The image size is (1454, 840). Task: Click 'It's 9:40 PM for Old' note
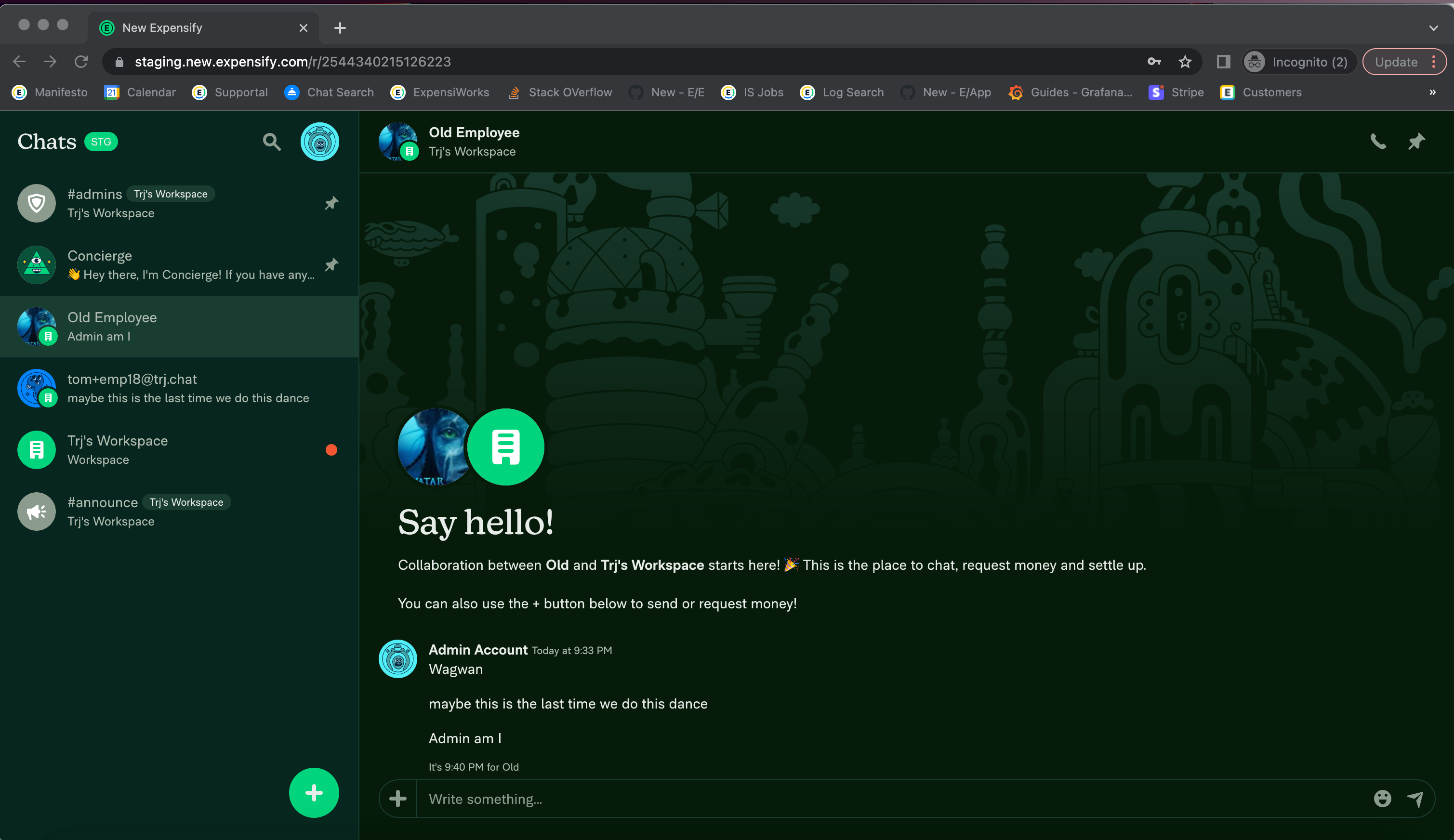tap(474, 767)
